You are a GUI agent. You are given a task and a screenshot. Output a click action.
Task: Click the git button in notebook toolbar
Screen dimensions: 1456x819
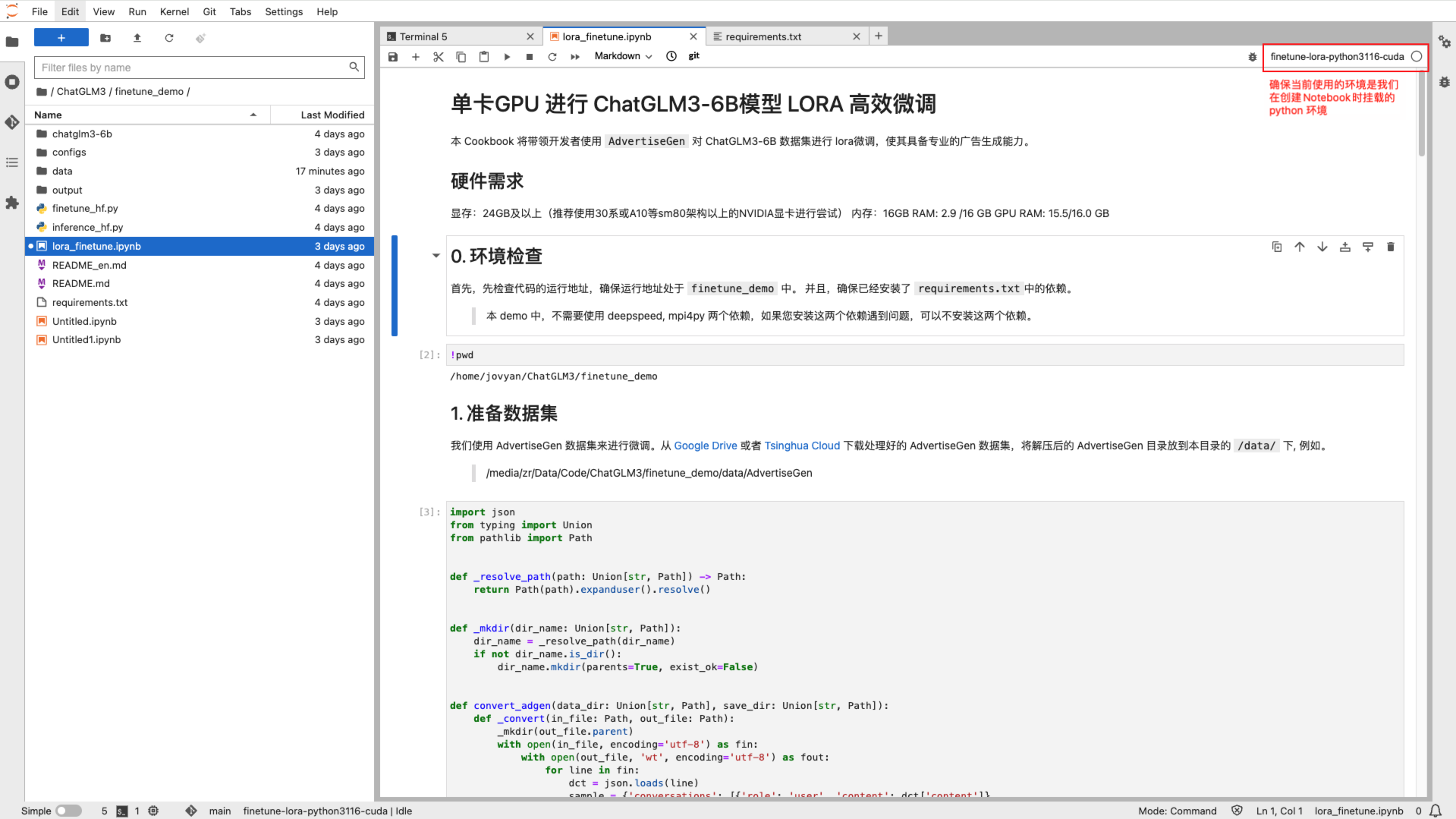point(693,56)
